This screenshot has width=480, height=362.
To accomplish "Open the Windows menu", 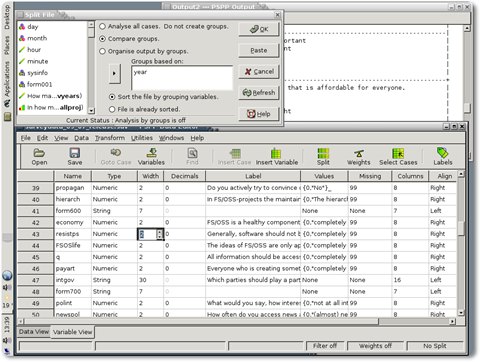I will coord(171,138).
